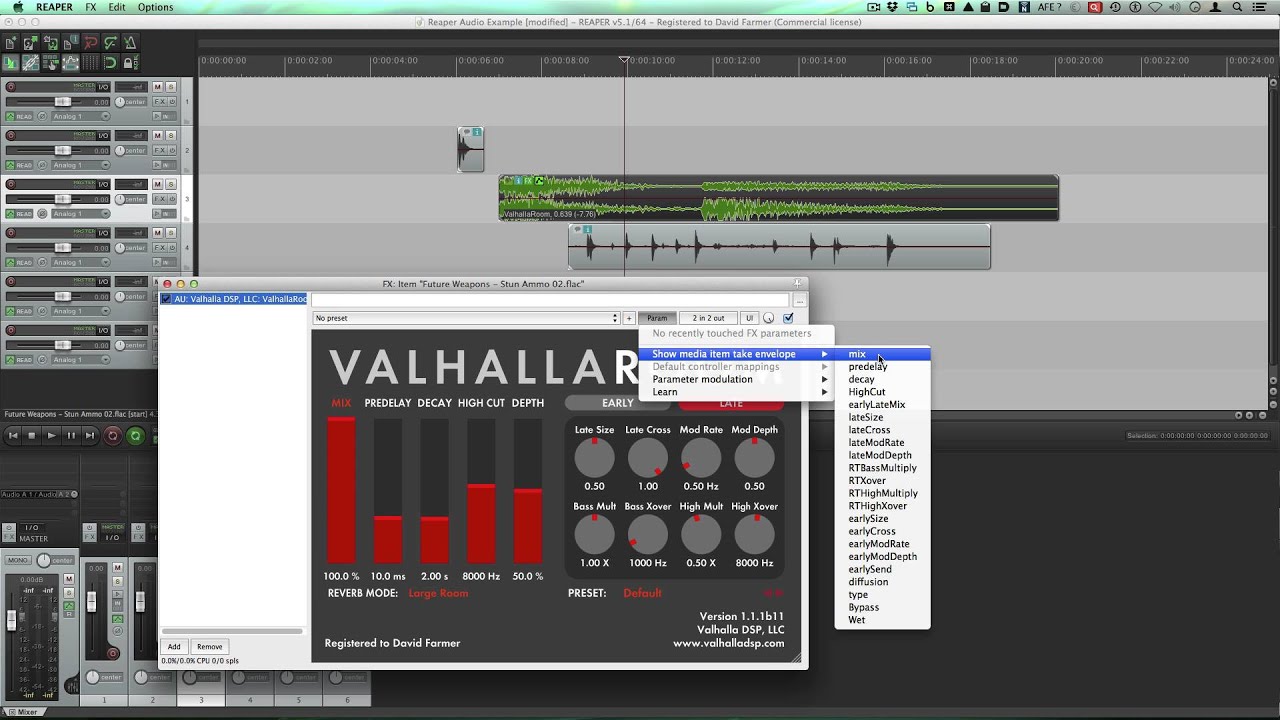Choose Bypass in the parameter submenu
This screenshot has width=1280, height=720.
coord(882,607)
